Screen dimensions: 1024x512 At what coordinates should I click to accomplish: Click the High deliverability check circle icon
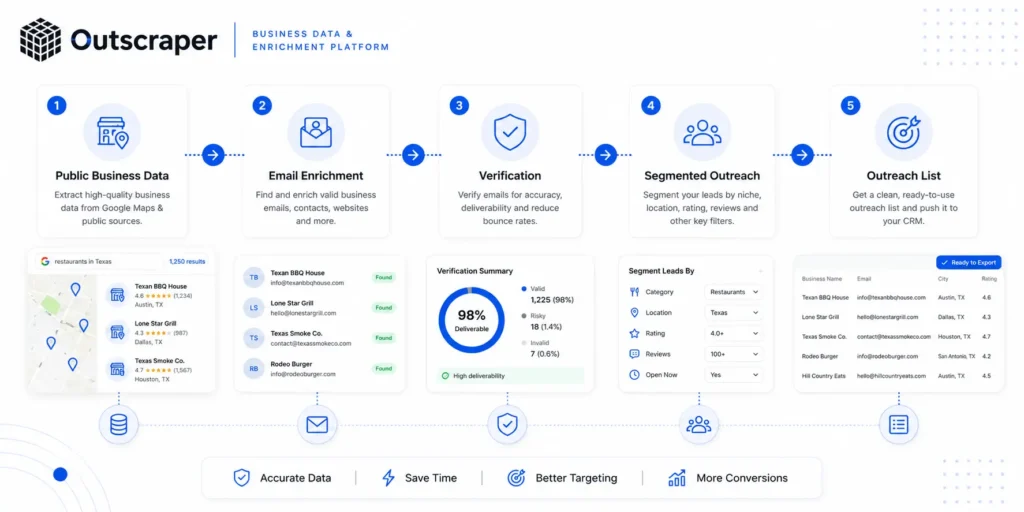click(x=445, y=376)
